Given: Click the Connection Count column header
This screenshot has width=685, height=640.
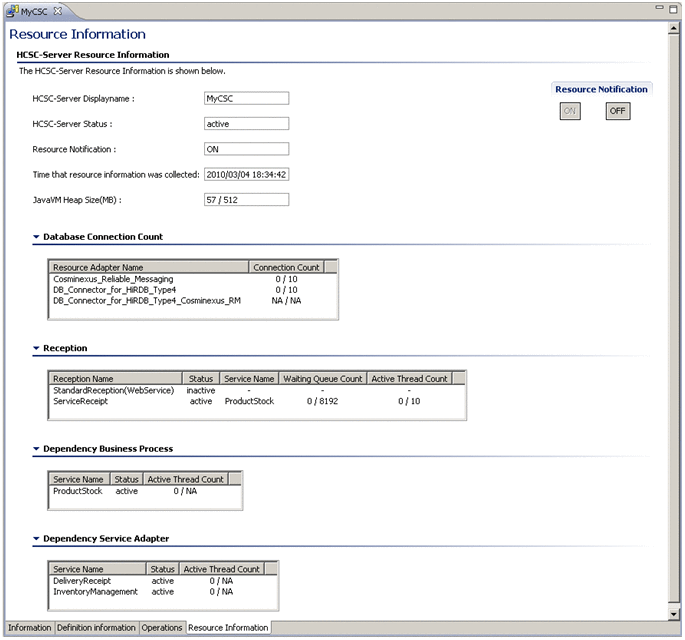Looking at the screenshot, I should coord(287,268).
